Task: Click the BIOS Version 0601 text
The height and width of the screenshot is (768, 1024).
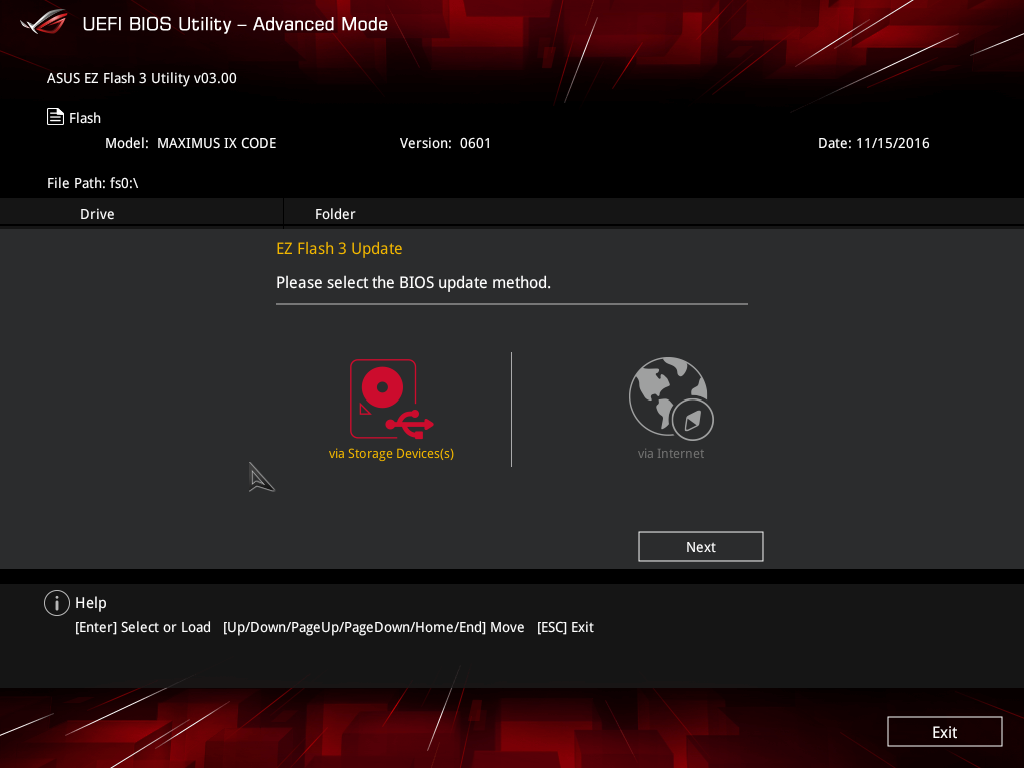Action: tap(445, 143)
